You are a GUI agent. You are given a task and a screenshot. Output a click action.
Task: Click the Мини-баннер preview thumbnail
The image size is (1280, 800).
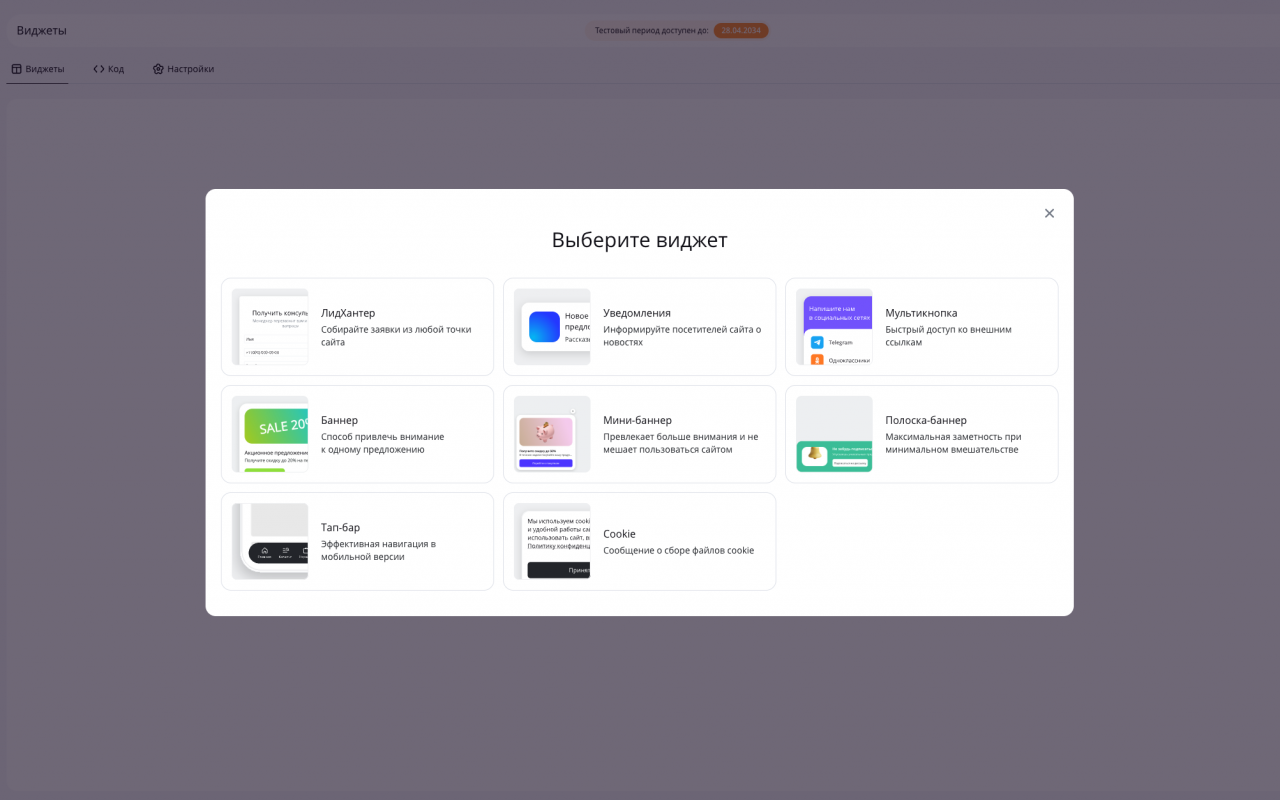coord(552,434)
